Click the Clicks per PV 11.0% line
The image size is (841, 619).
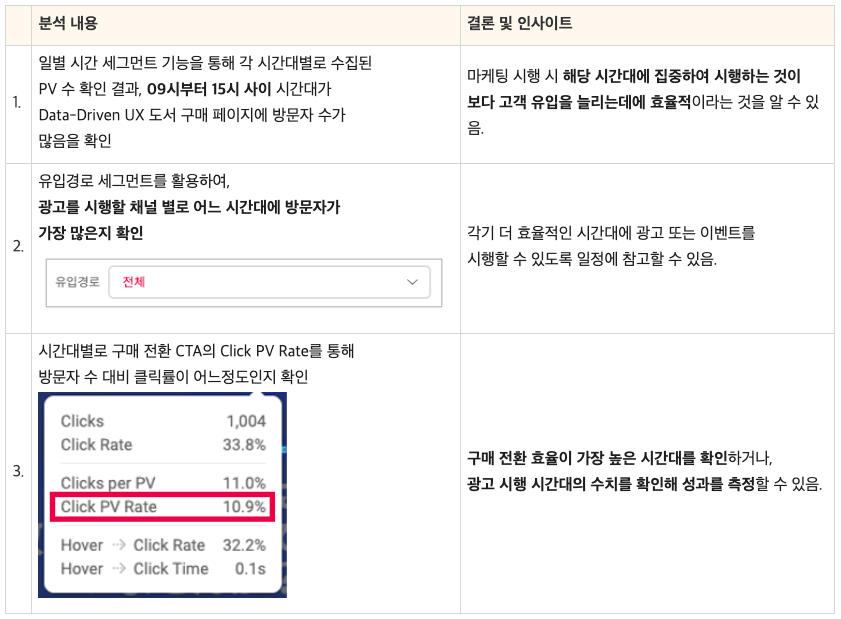163,483
